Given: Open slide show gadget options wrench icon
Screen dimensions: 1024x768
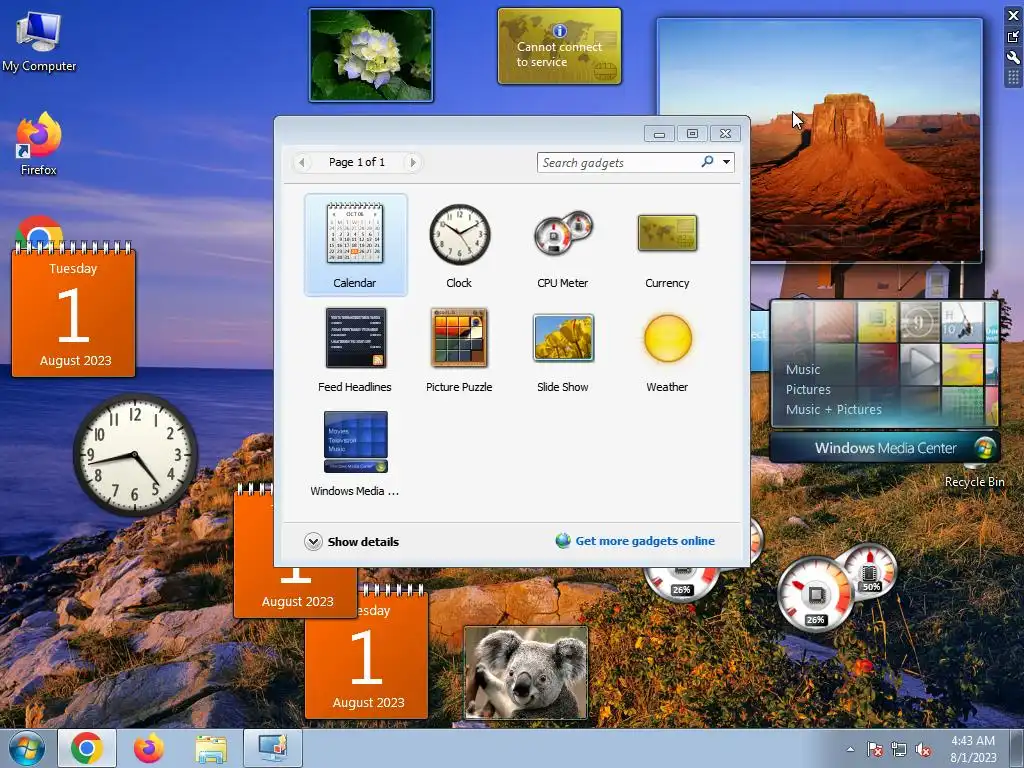Looking at the screenshot, I should tap(1013, 57).
